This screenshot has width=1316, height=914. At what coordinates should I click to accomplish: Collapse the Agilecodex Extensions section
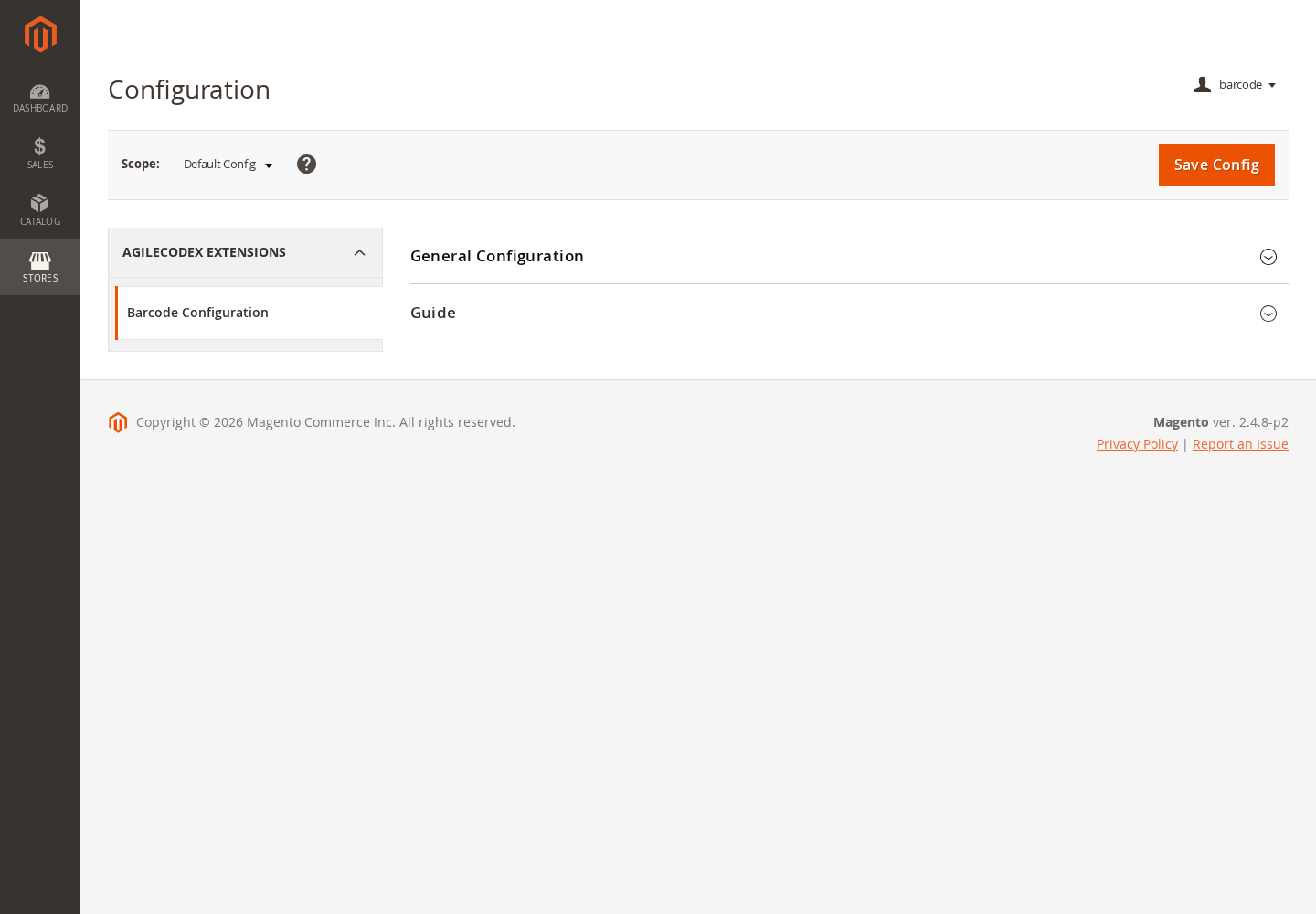click(x=245, y=252)
